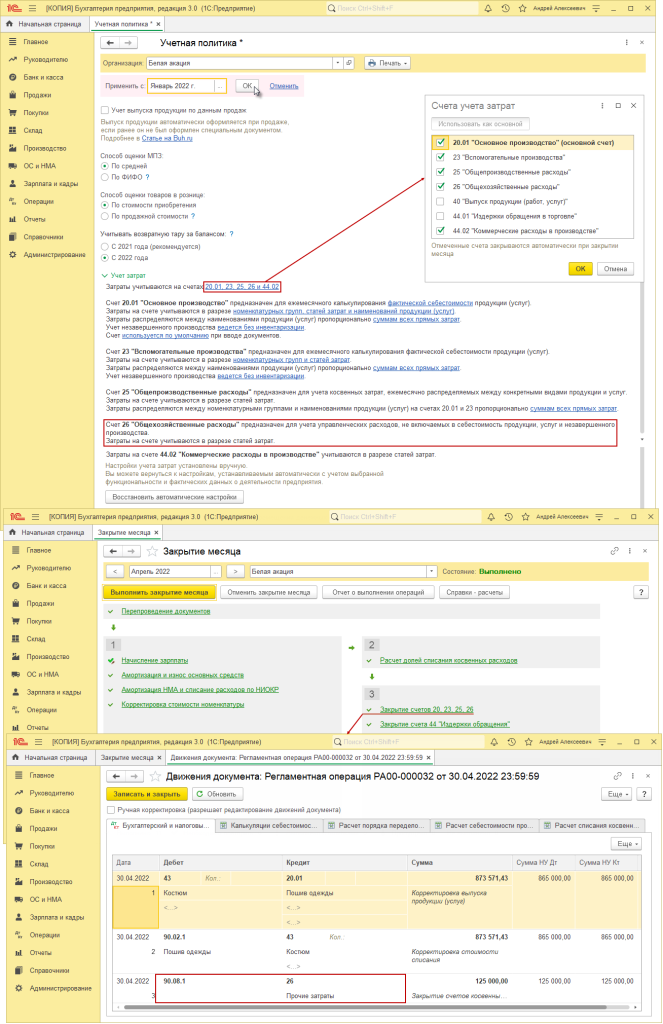Click forward arrow in Учетная политика form
Viewport: 663px width, 1024px height.
pos(127,42)
